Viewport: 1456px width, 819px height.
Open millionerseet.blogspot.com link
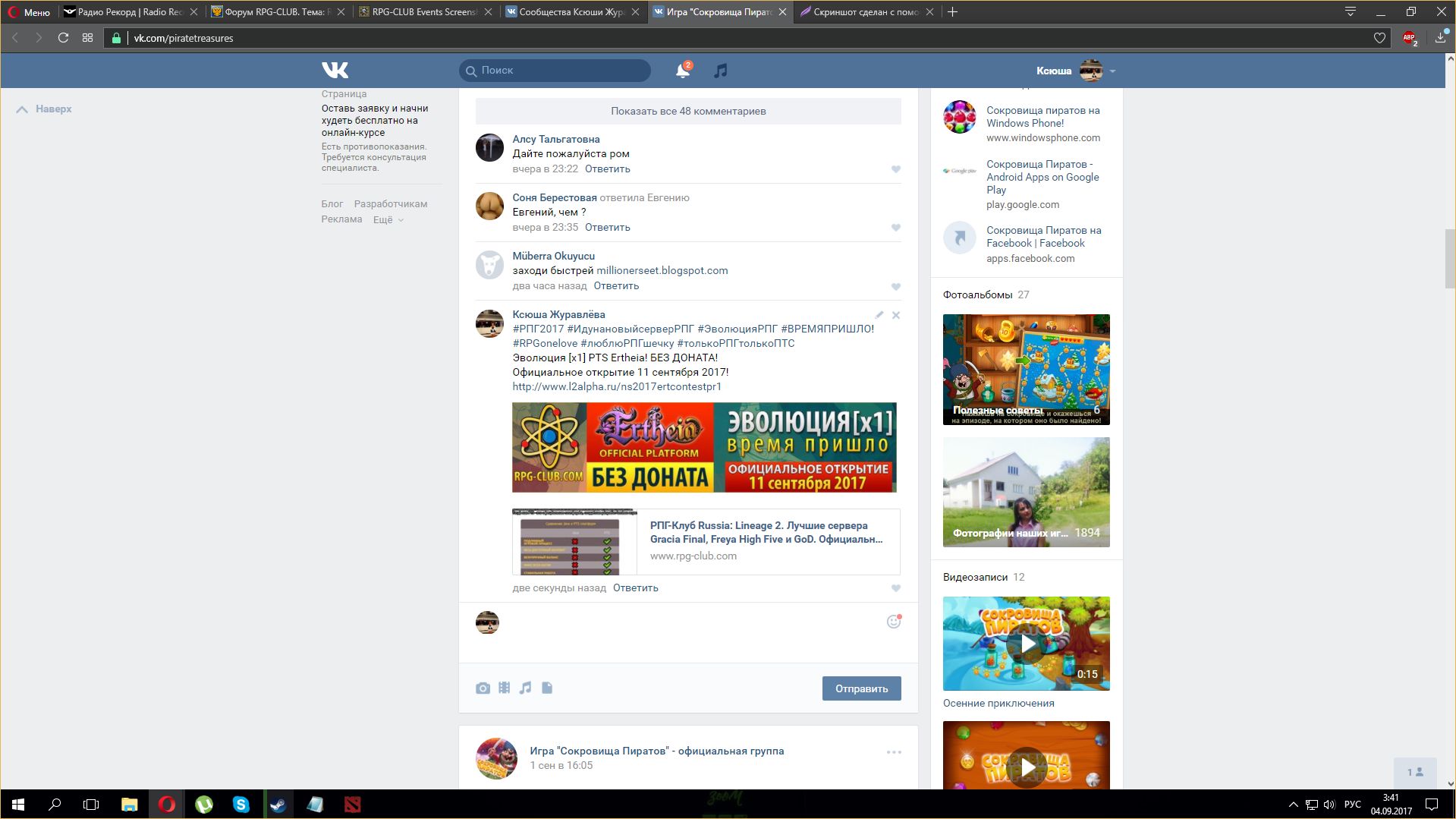(662, 270)
